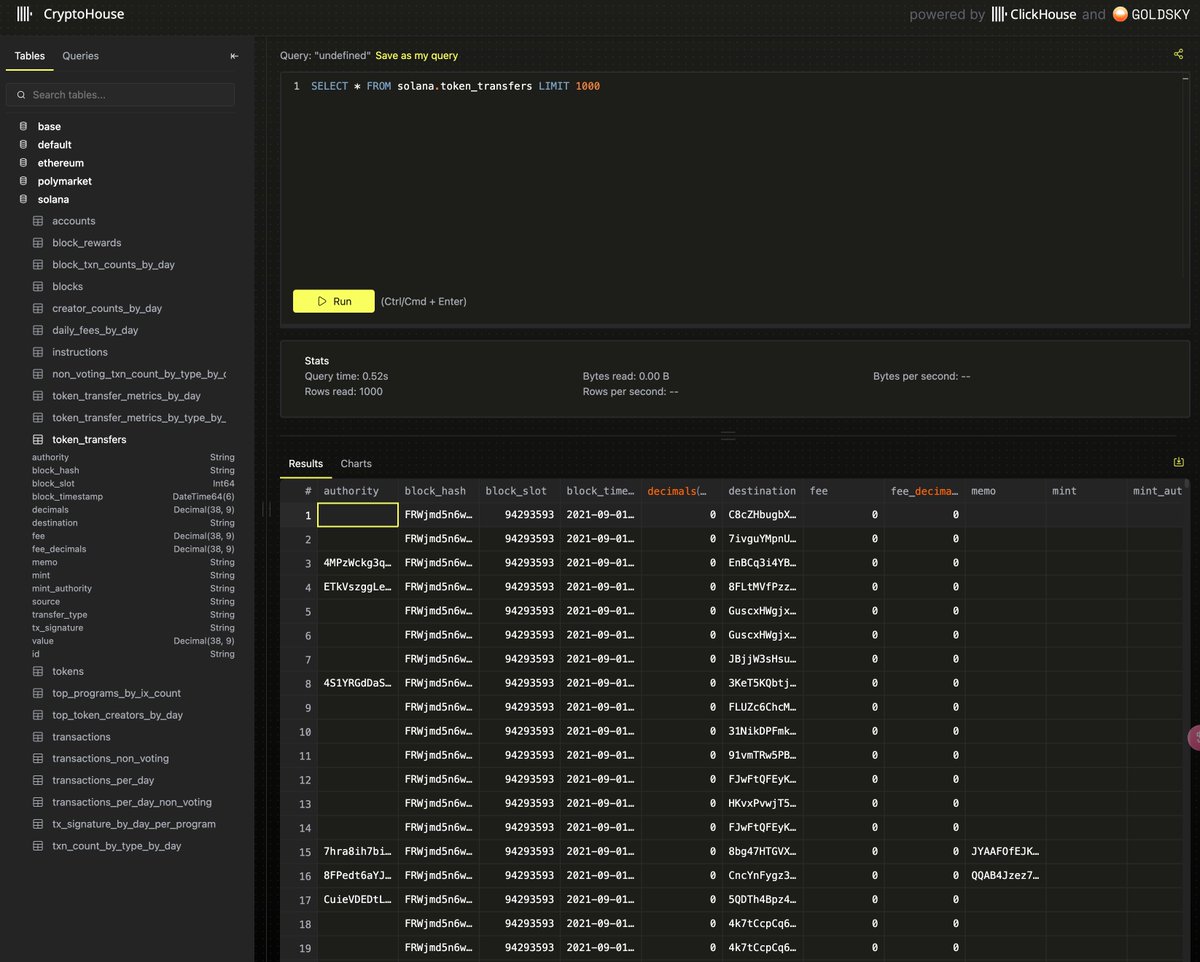The height and width of the screenshot is (962, 1200).
Task: Click the tx_signature column in schema list
Action: (133, 628)
